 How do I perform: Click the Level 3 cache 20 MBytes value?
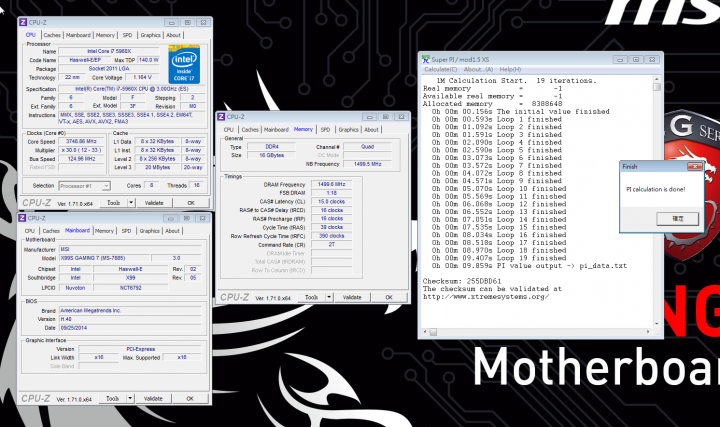click(158, 168)
